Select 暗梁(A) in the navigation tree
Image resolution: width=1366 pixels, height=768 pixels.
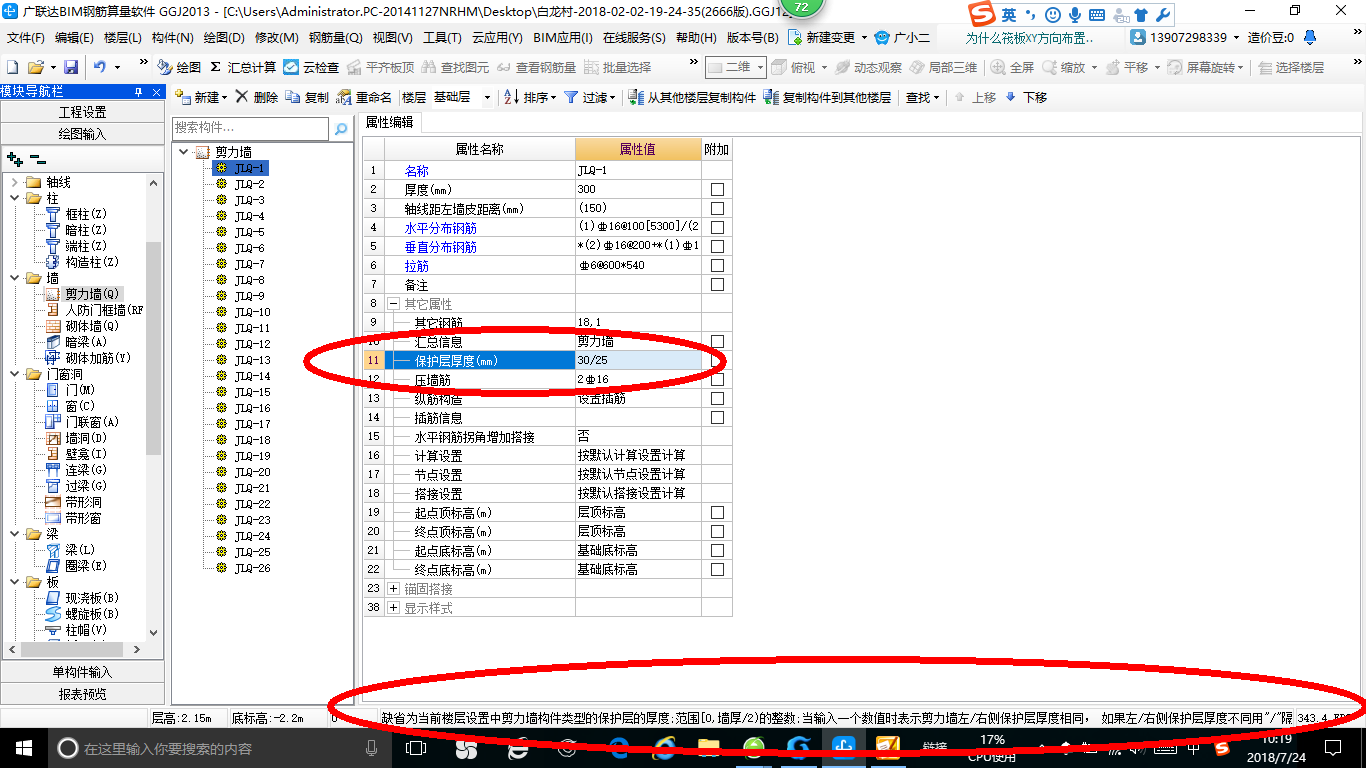point(76,342)
